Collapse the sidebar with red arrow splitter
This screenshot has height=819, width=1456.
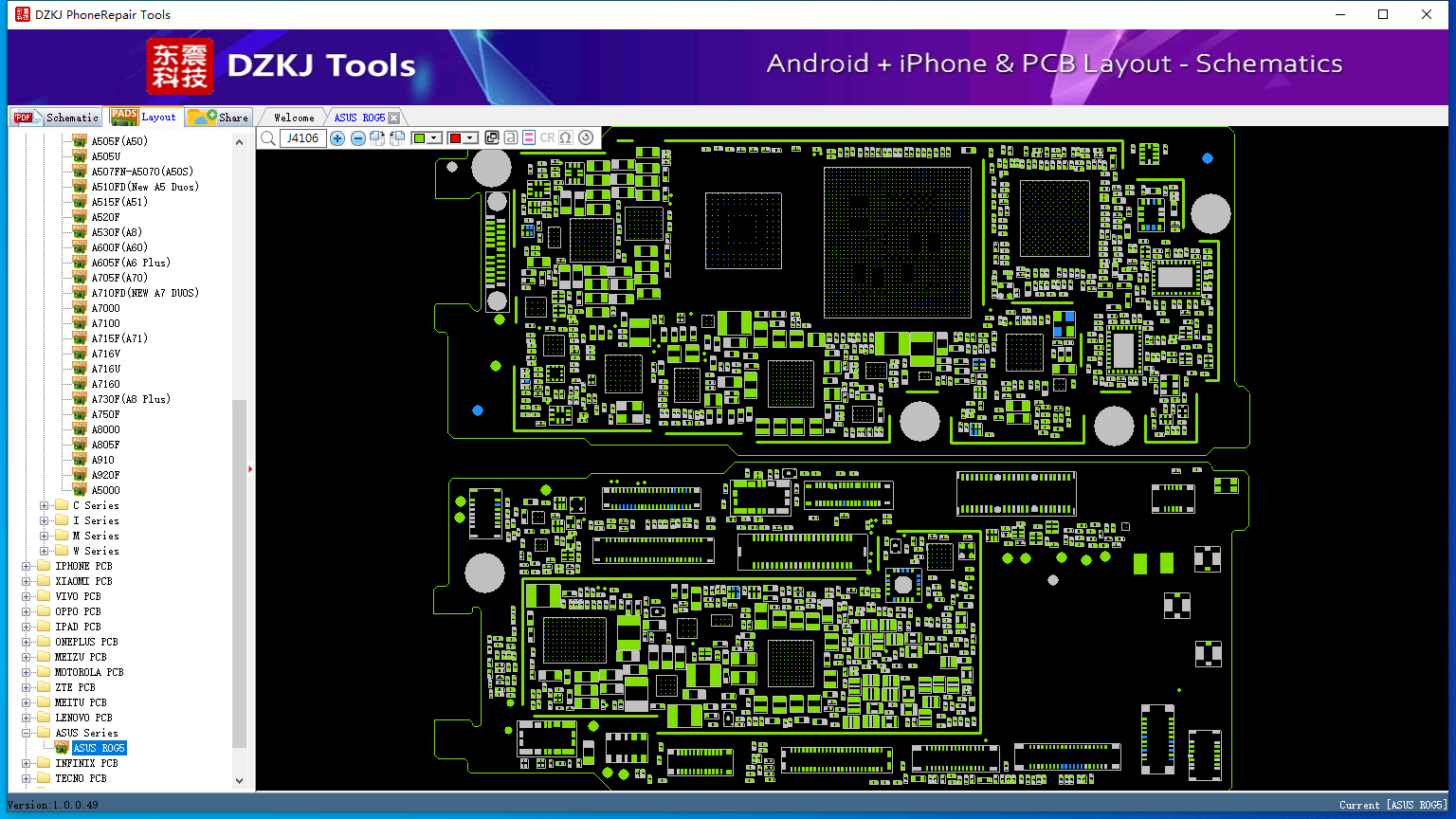coord(250,468)
